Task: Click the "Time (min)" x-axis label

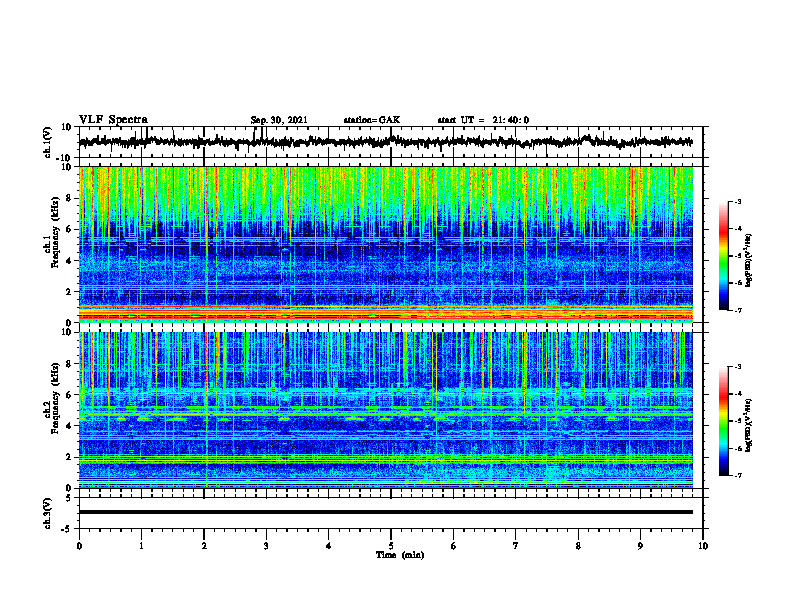Action: coord(400,555)
